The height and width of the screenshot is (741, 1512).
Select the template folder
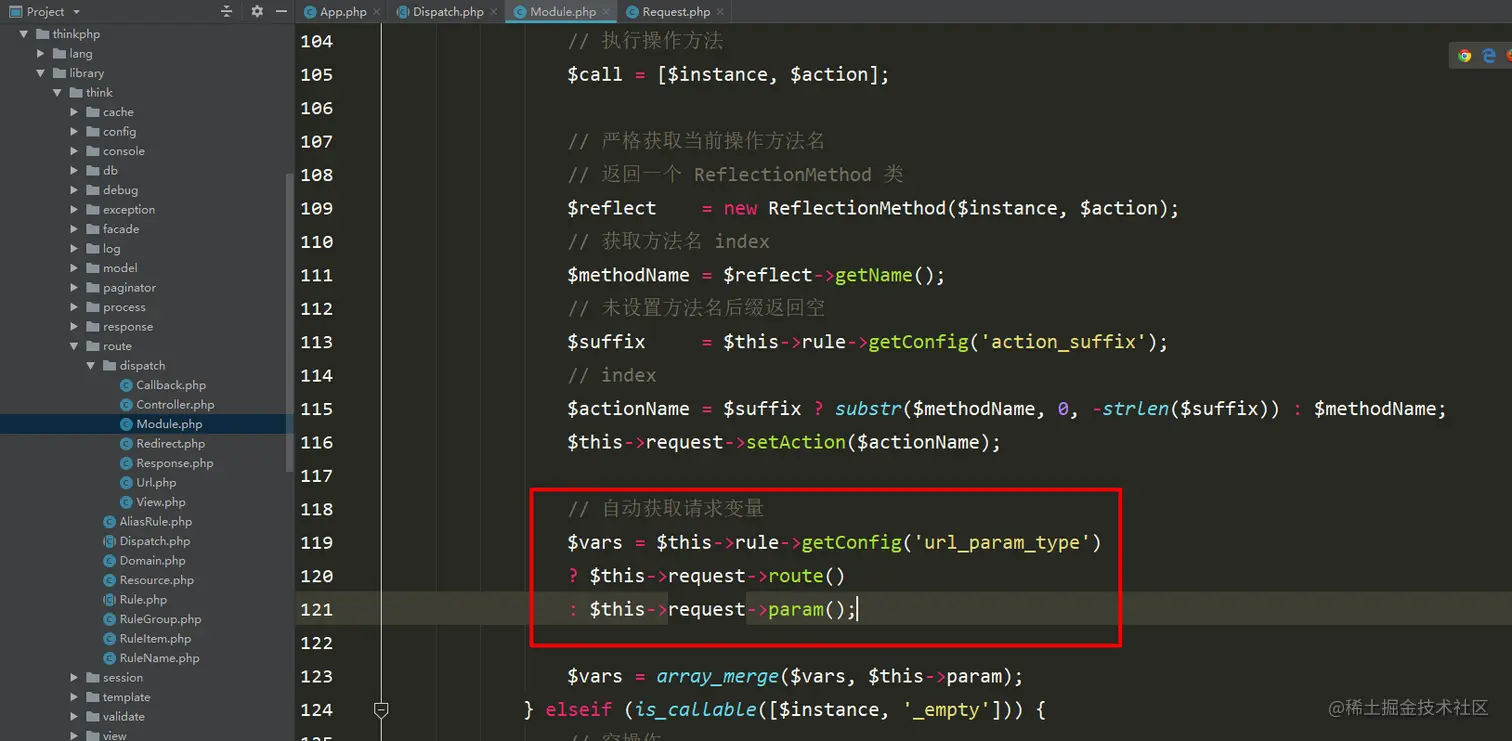coord(126,697)
